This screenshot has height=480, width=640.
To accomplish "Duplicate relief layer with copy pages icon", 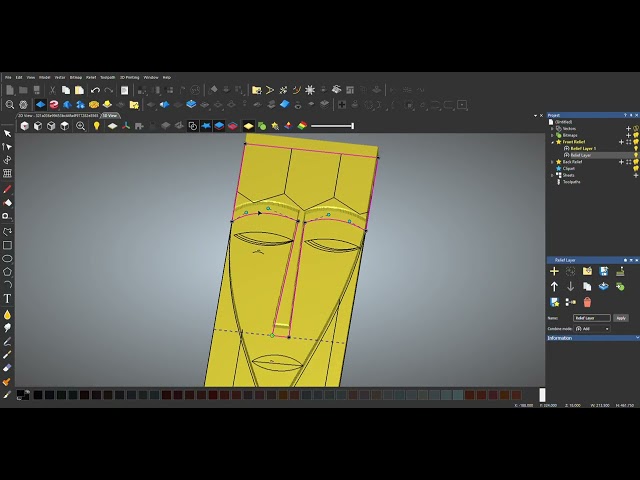I will click(x=587, y=287).
